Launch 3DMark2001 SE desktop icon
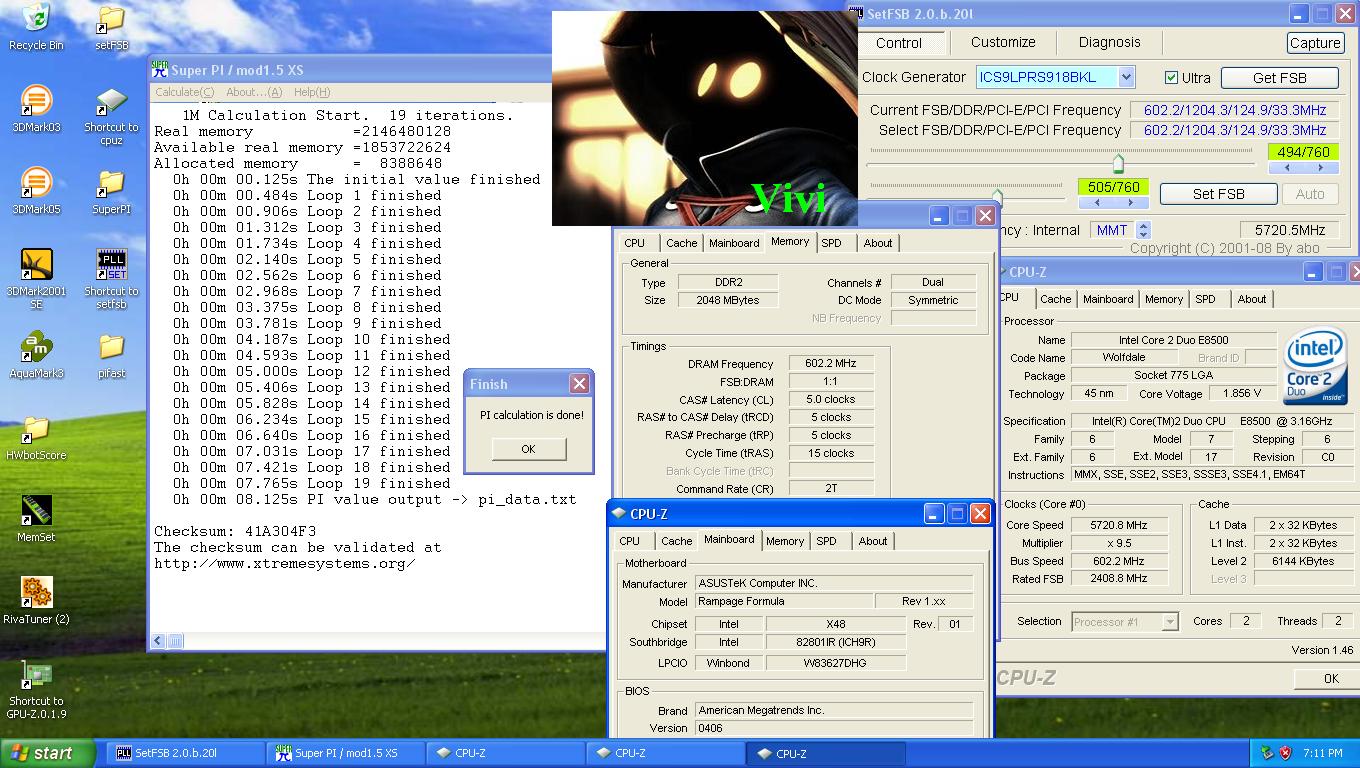Viewport: 1360px width, 768px height. click(36, 264)
